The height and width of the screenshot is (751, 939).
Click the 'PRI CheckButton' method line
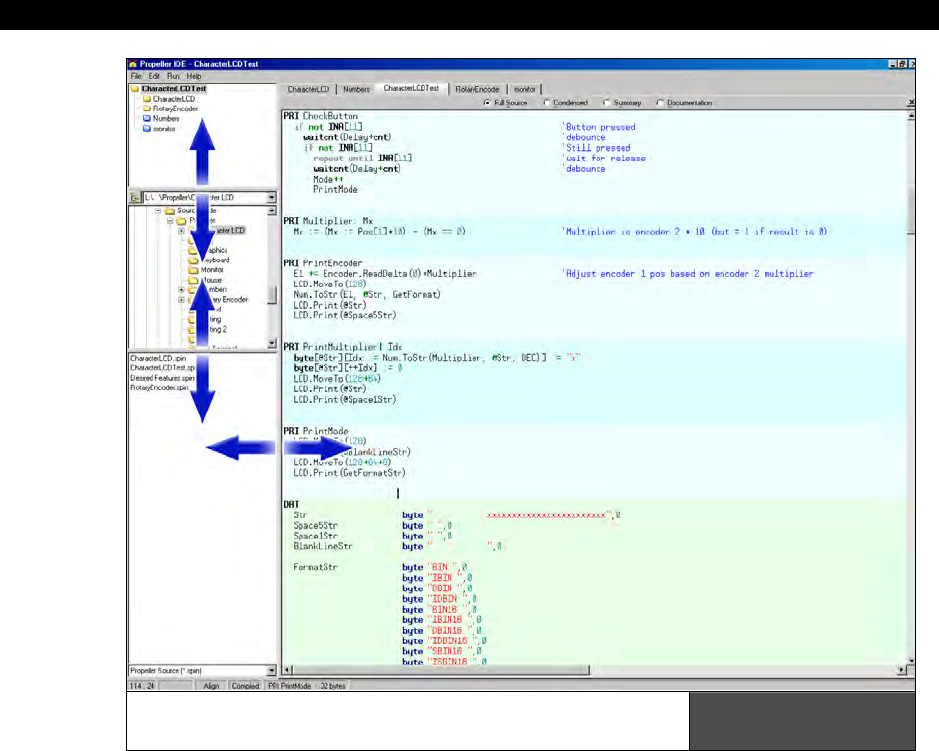point(320,116)
